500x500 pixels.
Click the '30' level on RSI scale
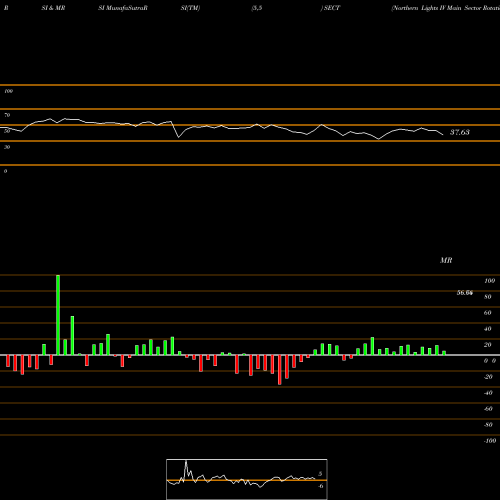tap(7, 147)
